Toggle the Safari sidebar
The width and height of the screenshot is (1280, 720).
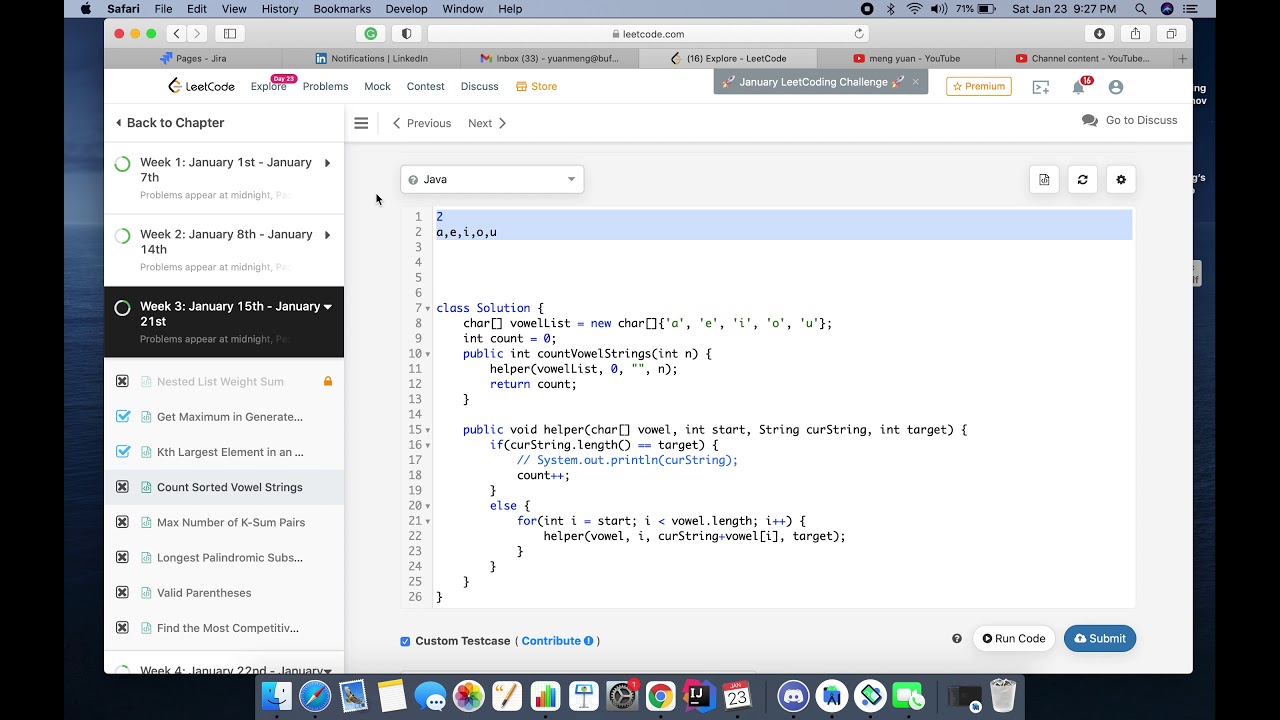point(230,34)
